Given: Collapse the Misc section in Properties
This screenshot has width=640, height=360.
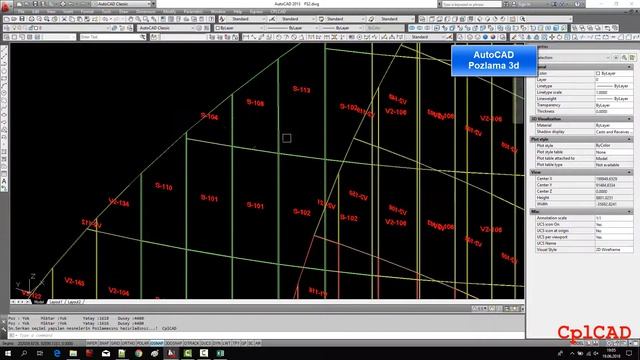Looking at the screenshot, I should (629, 211).
